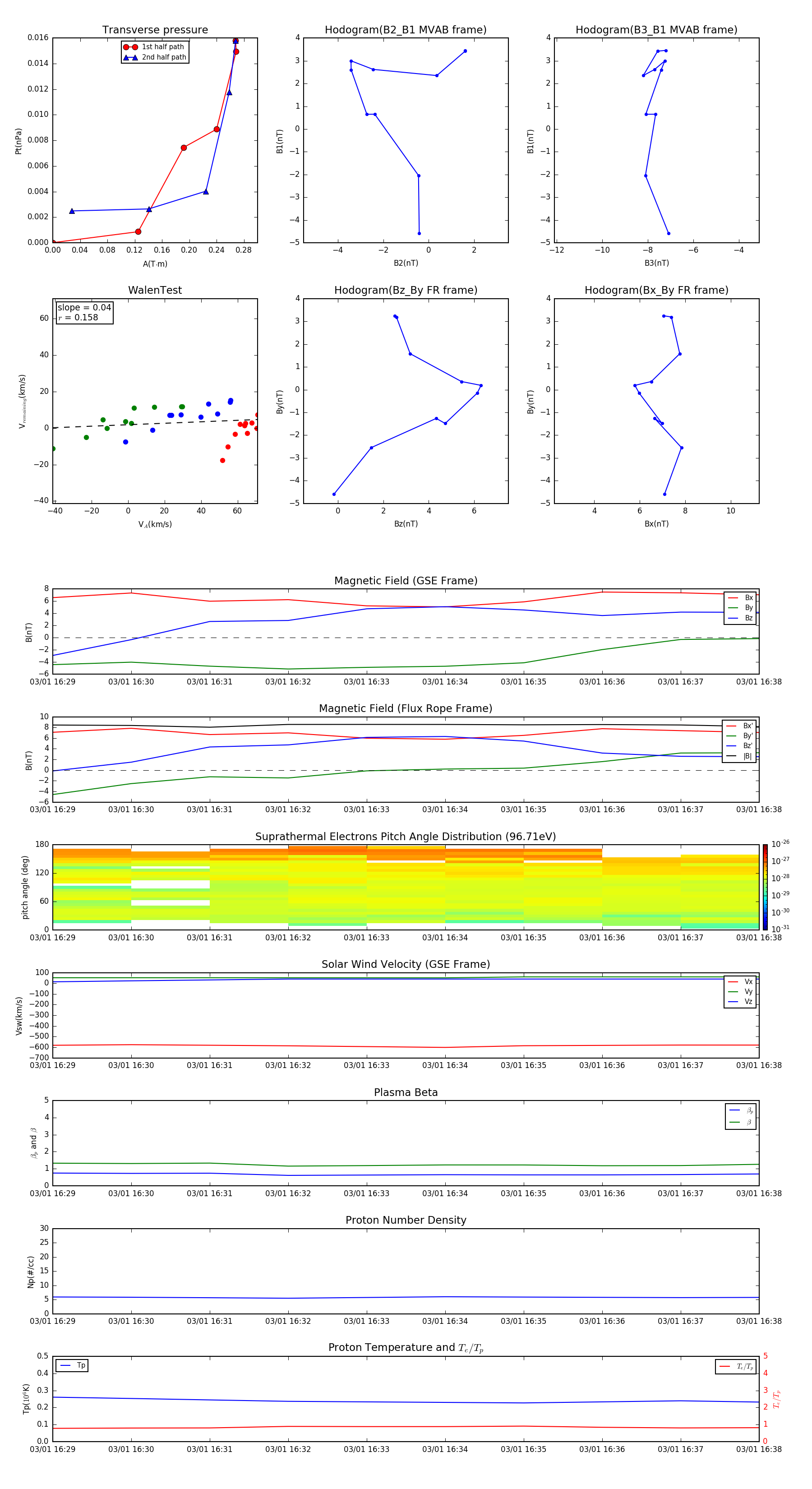Click the red right-side Te/Tp axis label
This screenshot has height=1489, width=812.
(x=777, y=1399)
